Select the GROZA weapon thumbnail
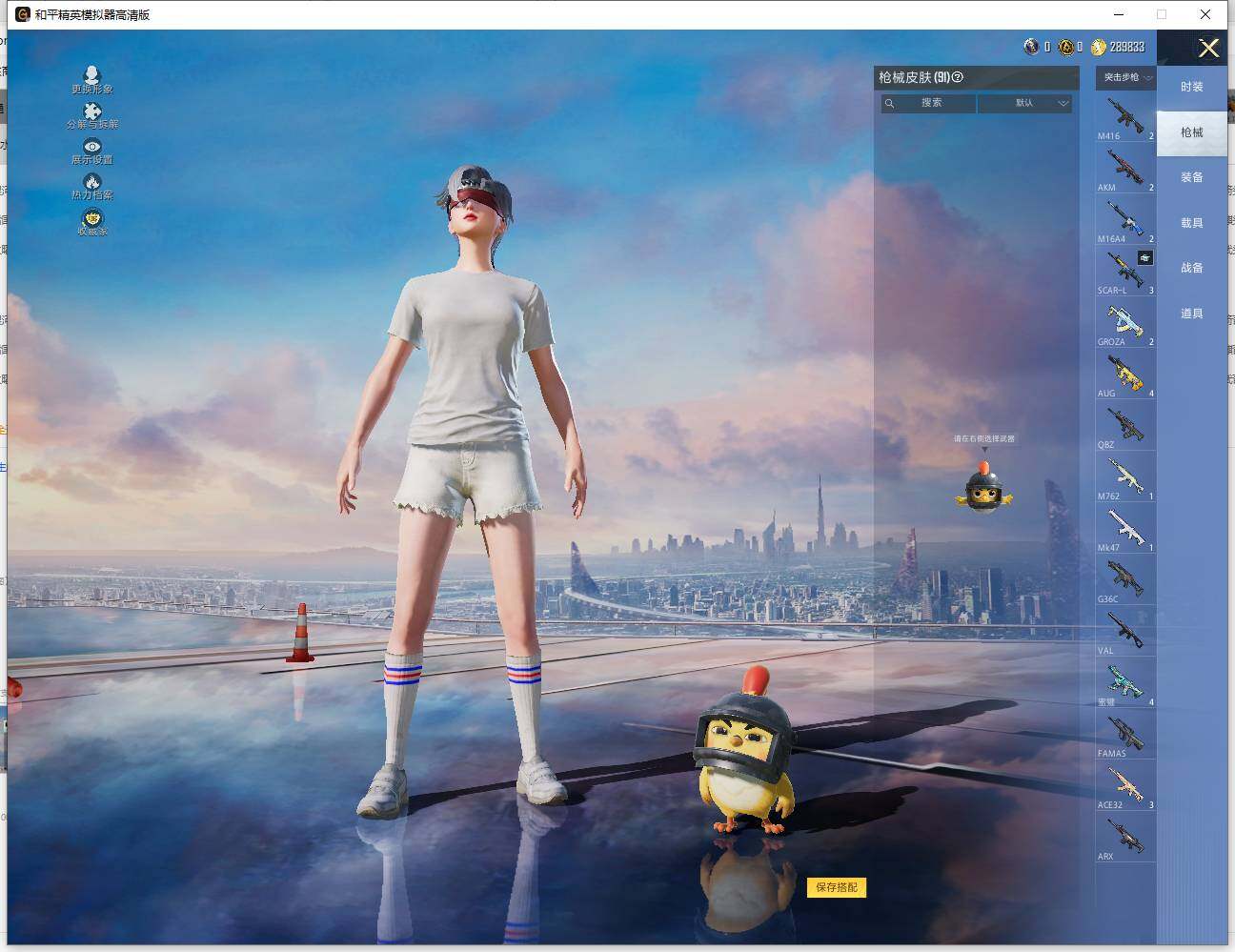The width and height of the screenshot is (1235, 952). [1125, 323]
